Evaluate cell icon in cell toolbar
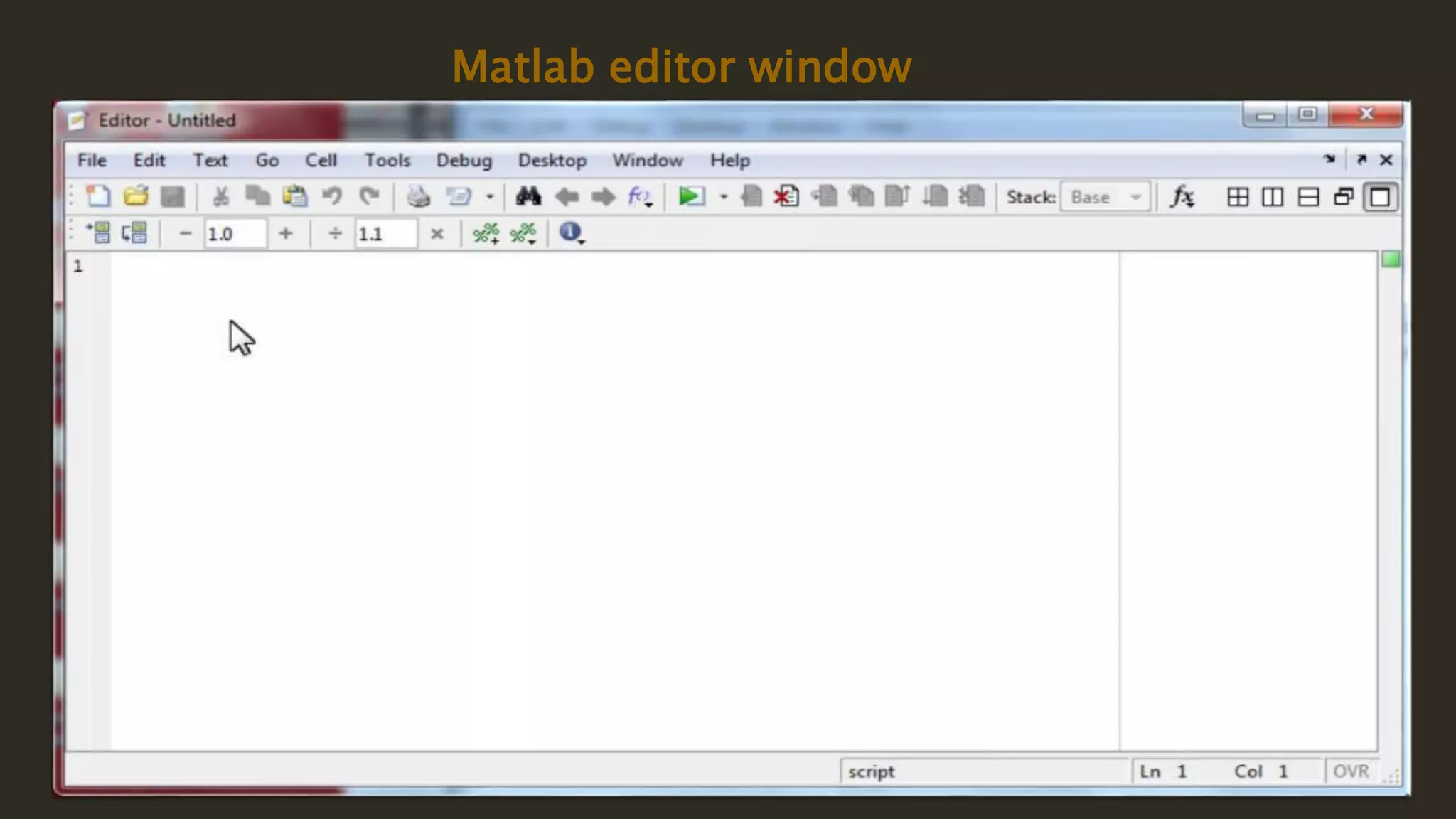 point(98,233)
